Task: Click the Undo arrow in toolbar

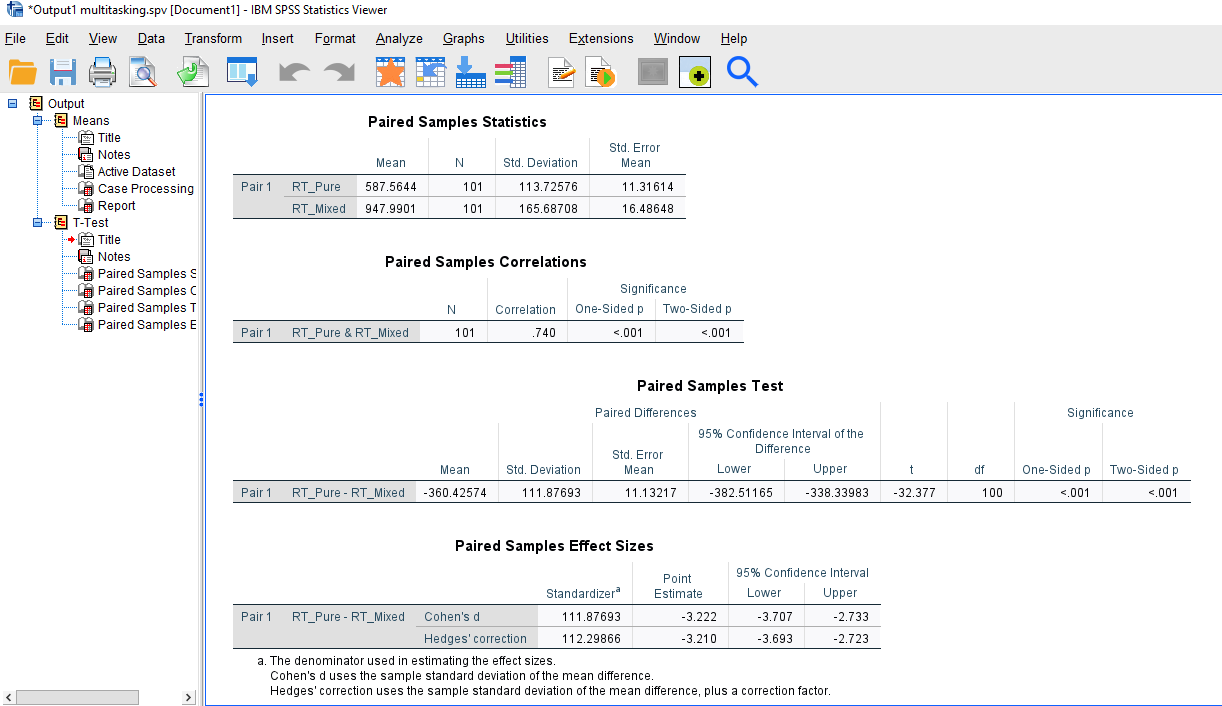Action: (x=293, y=72)
